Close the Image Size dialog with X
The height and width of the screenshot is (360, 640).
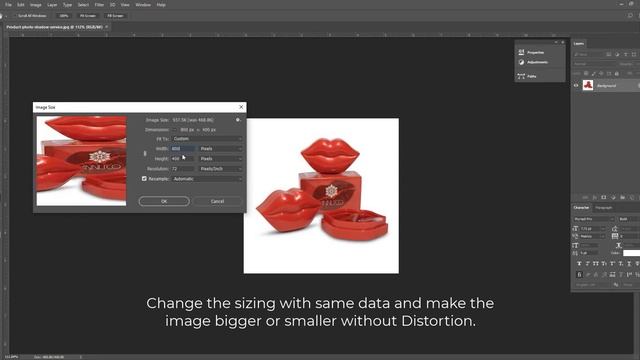241,107
